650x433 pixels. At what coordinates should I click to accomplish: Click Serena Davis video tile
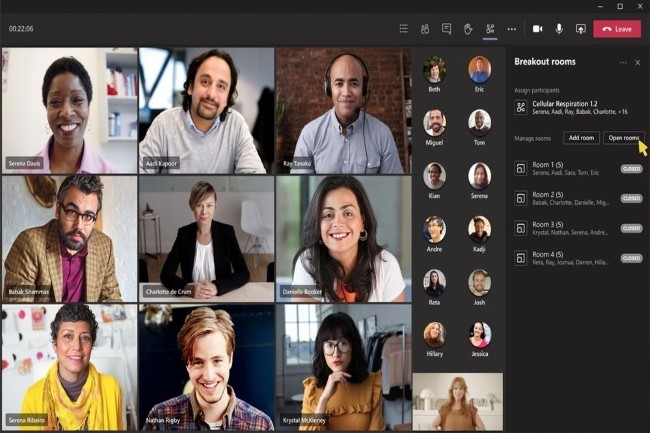[x=70, y=110]
